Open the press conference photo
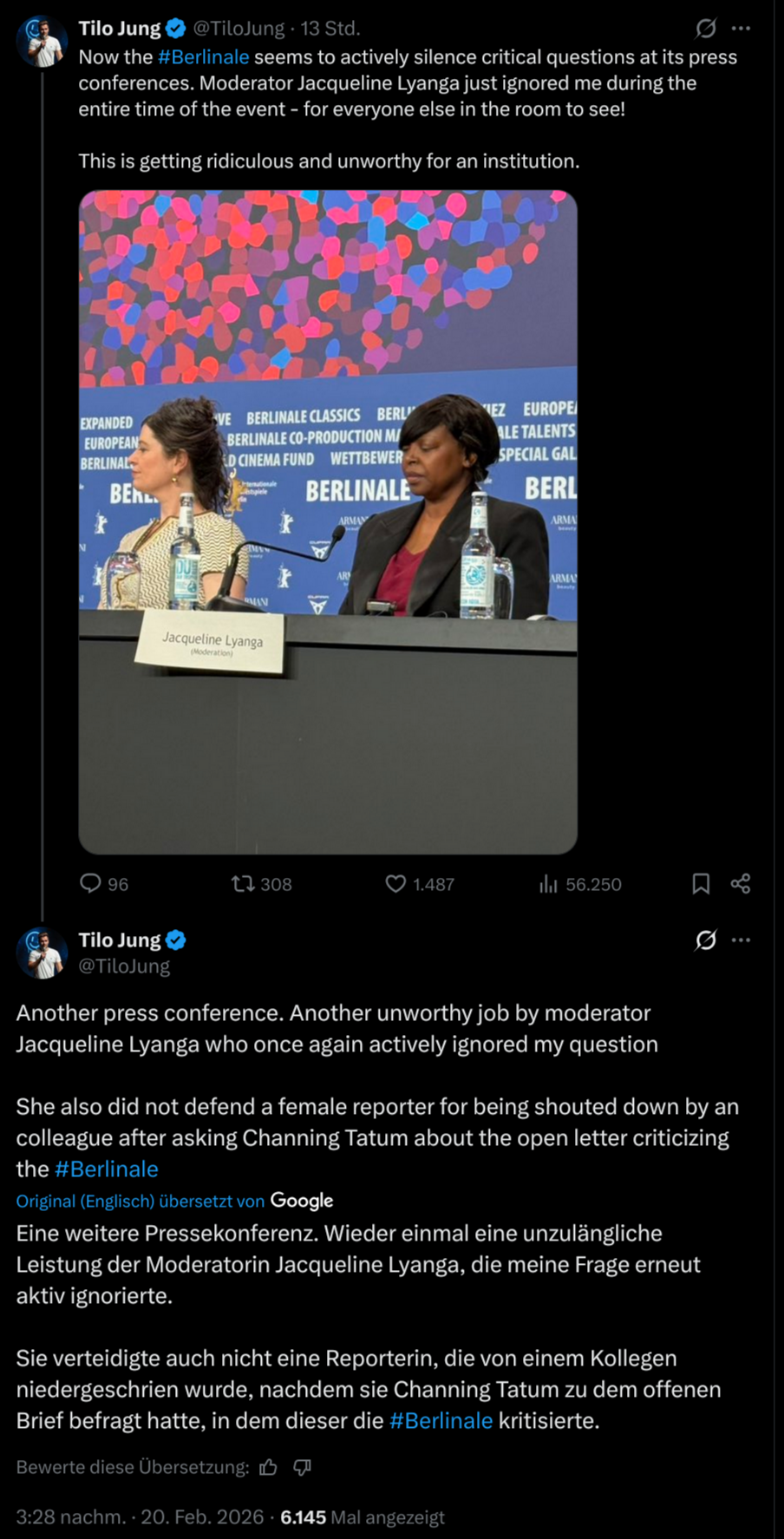Viewport: 784px width, 1539px height. click(x=328, y=522)
